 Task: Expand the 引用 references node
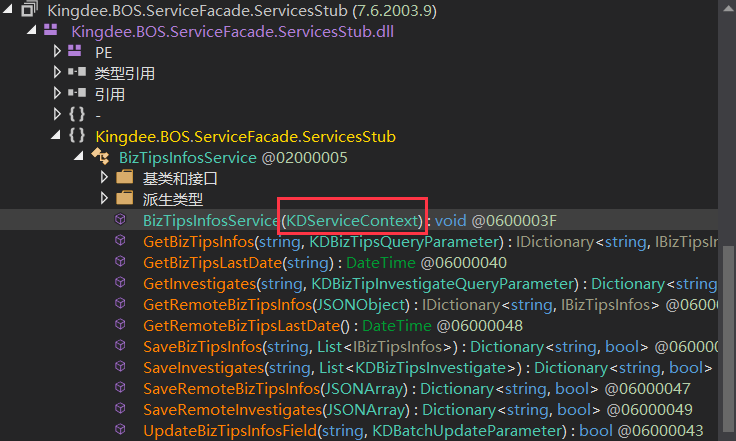[57, 93]
